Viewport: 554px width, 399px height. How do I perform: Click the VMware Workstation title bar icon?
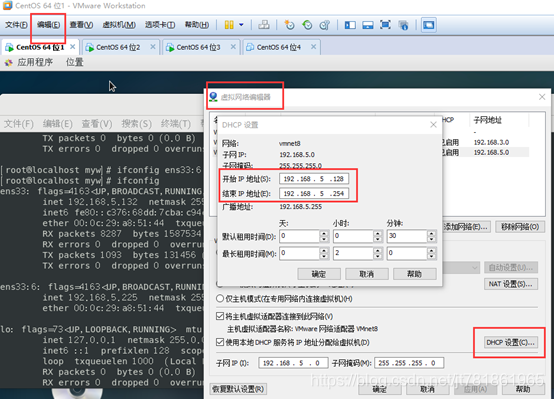click(7, 5)
